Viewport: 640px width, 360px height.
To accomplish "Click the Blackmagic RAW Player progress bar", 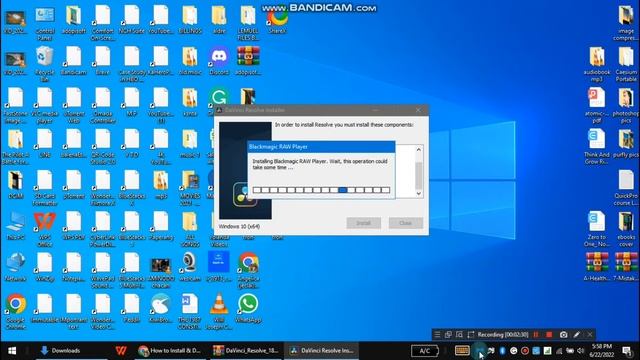I will [x=321, y=190].
